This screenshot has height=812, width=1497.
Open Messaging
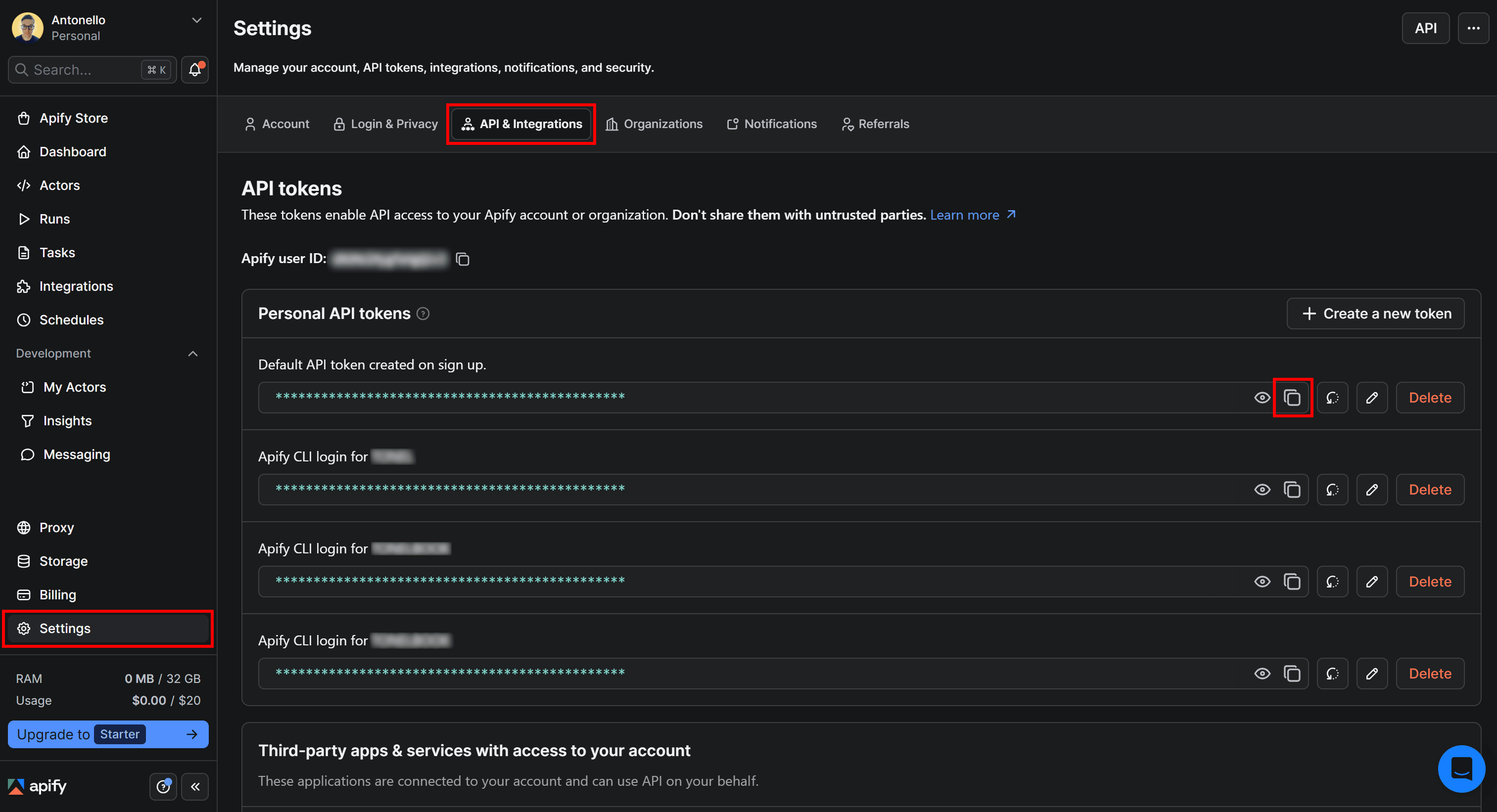click(x=108, y=455)
